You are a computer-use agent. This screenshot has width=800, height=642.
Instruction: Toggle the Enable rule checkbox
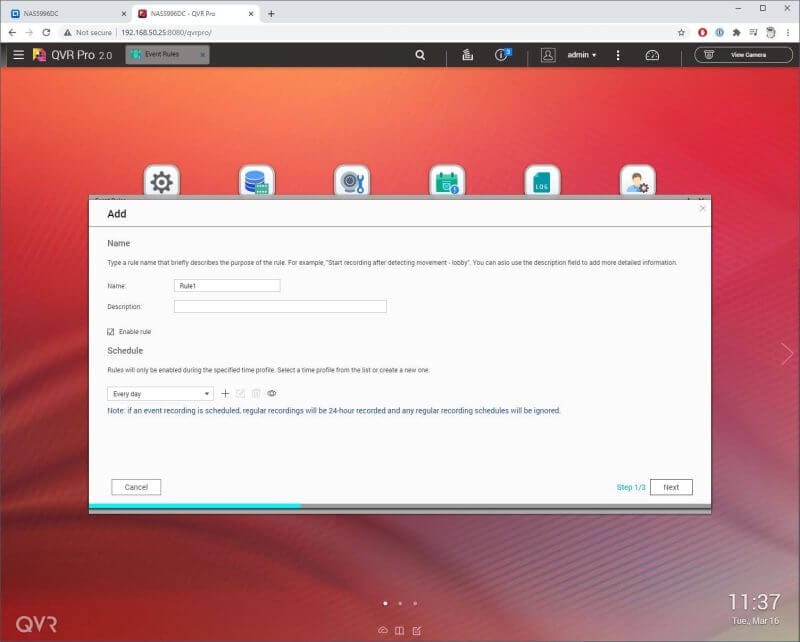111,331
